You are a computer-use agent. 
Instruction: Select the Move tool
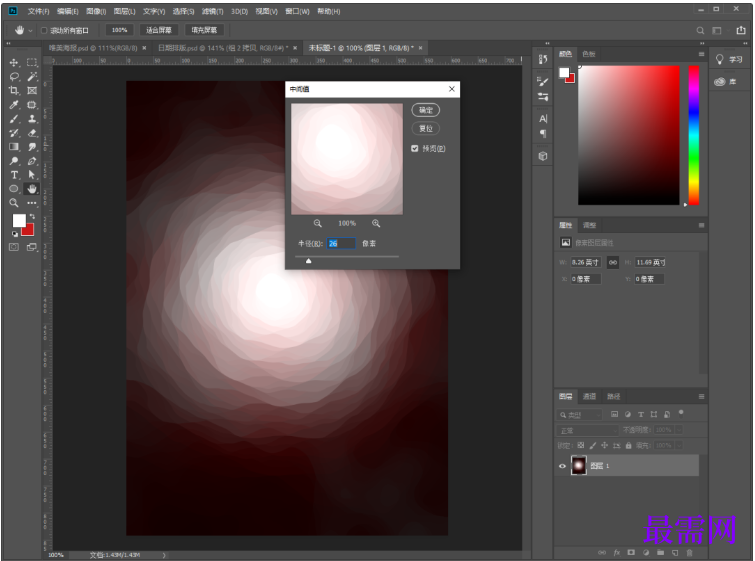point(14,63)
